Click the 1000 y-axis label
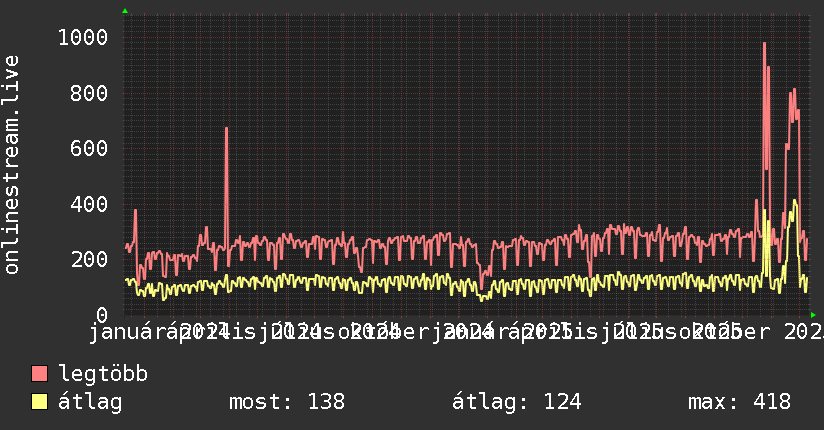 coord(83,37)
